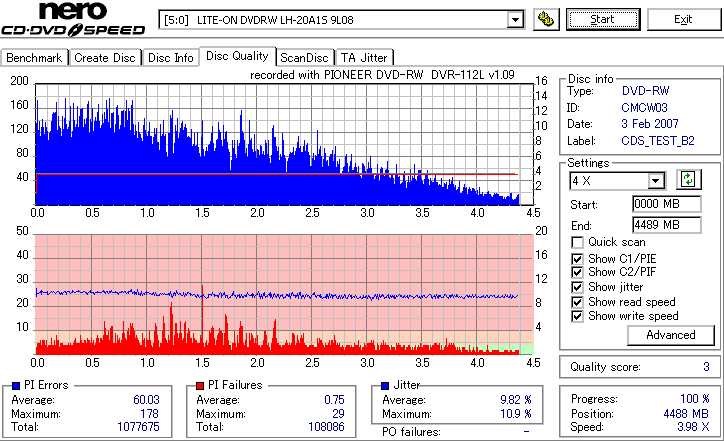The image size is (724, 441).
Task: Click the Nero CD-DVD Speed logo
Action: pos(73,19)
